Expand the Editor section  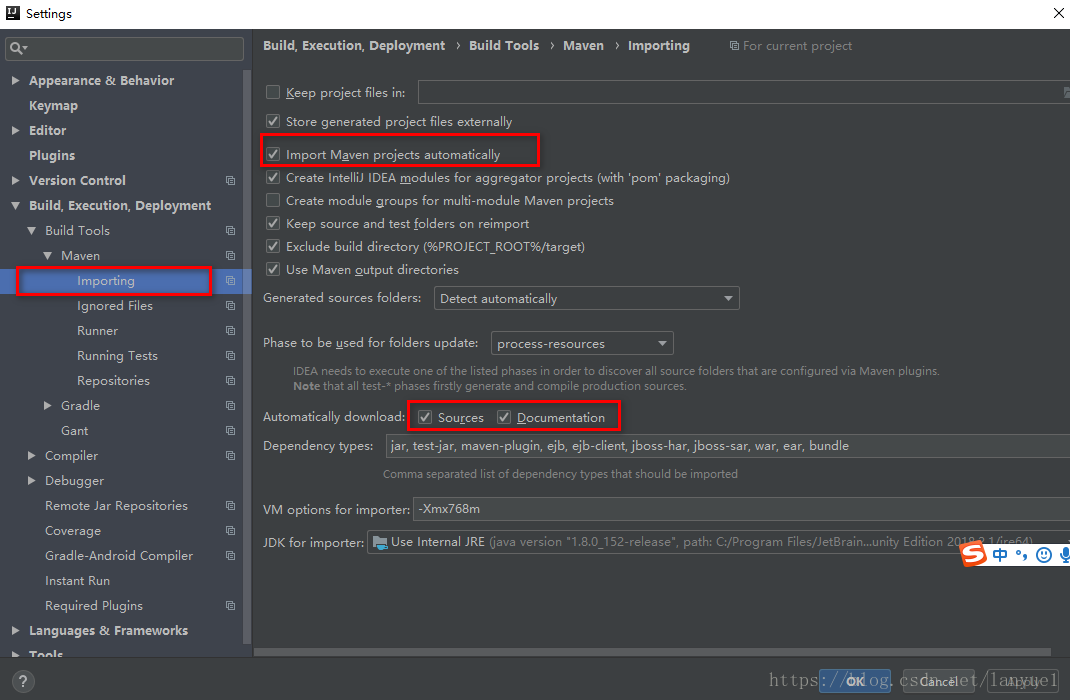click(x=15, y=130)
